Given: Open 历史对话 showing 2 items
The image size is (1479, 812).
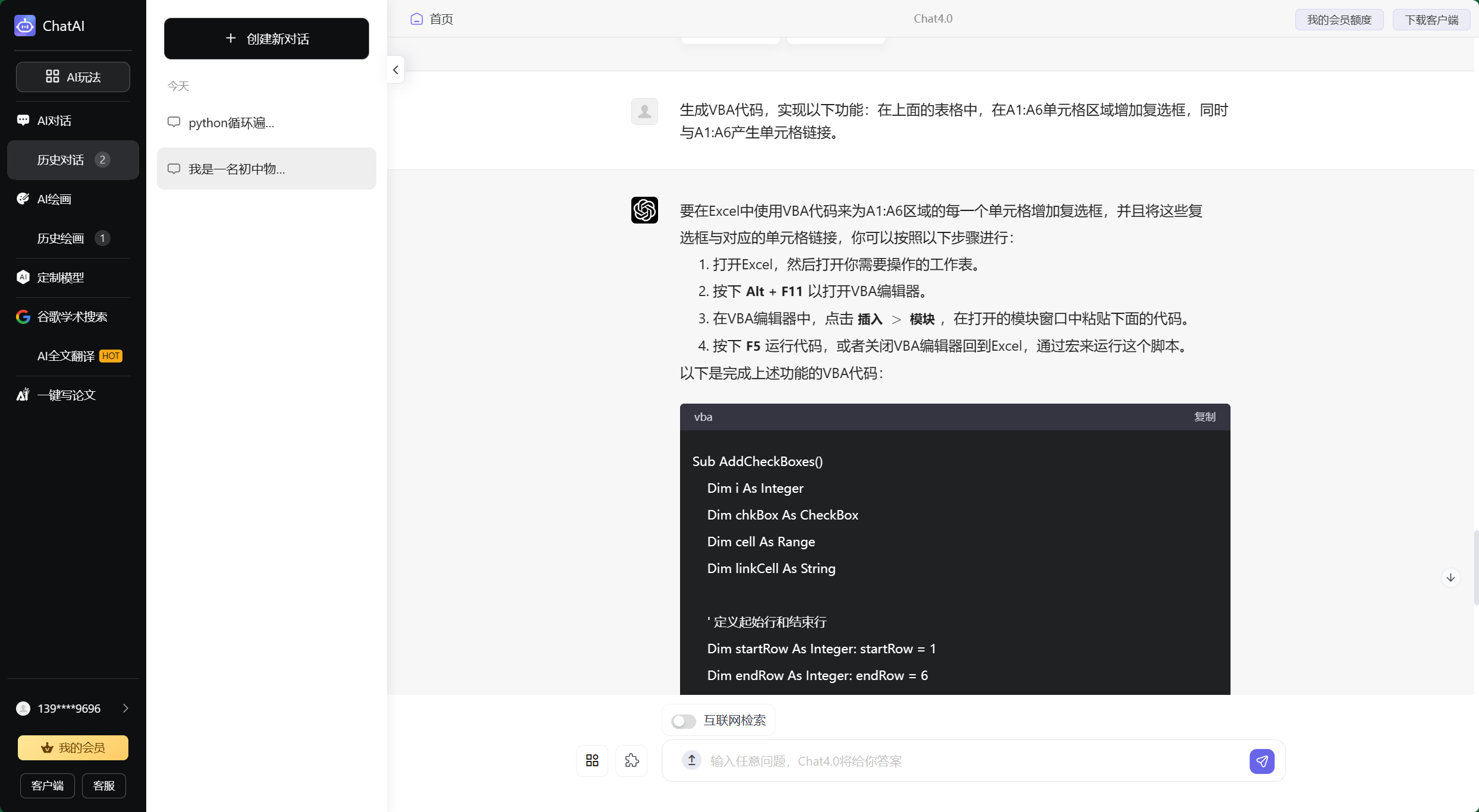Looking at the screenshot, I should click(61, 159).
